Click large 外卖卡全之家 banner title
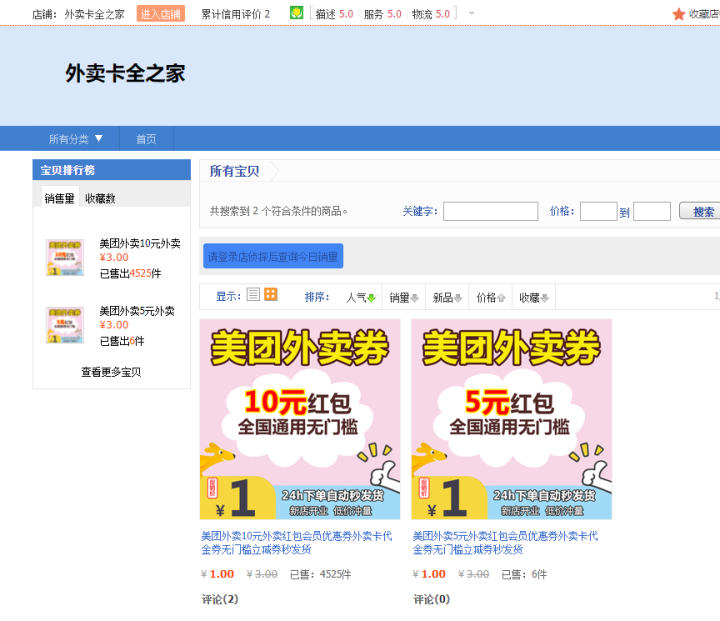The width and height of the screenshot is (720, 621). (125, 73)
